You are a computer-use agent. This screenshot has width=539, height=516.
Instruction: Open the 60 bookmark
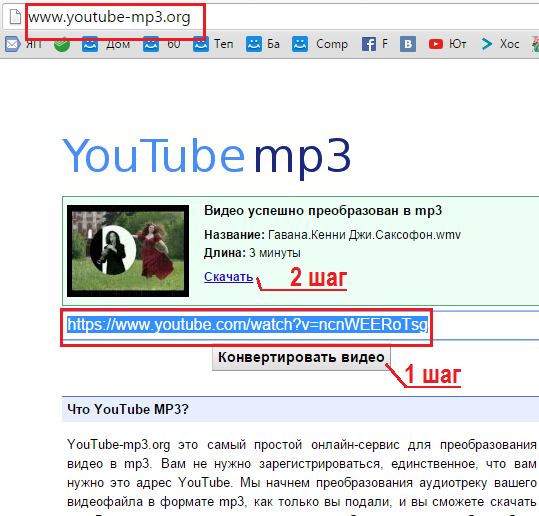point(162,44)
